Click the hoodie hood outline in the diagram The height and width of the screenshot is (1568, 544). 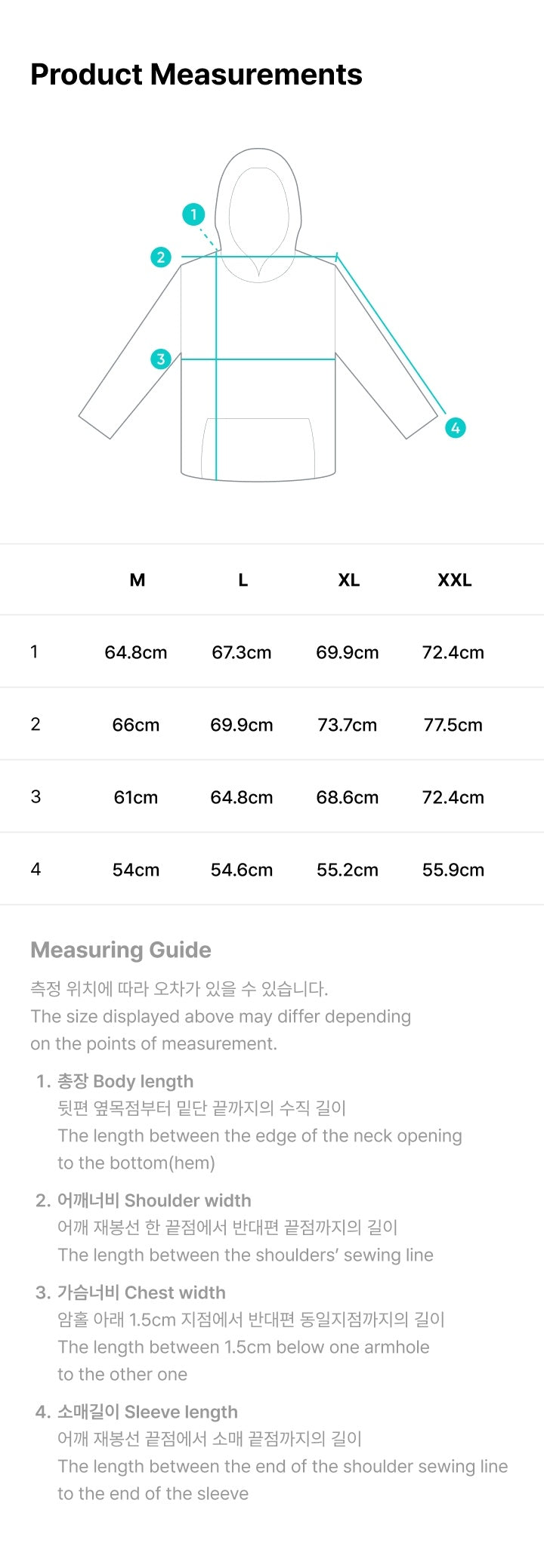point(258,214)
